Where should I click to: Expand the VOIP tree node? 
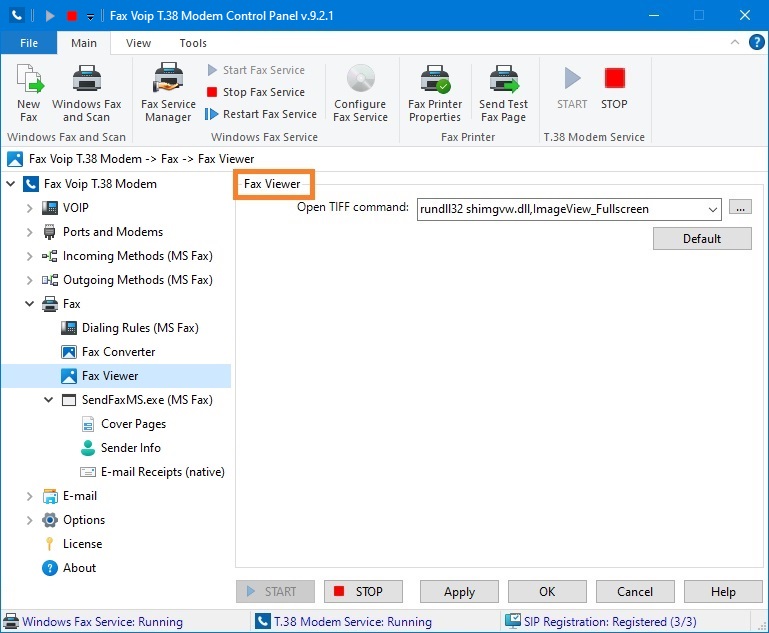pyautogui.click(x=29, y=208)
